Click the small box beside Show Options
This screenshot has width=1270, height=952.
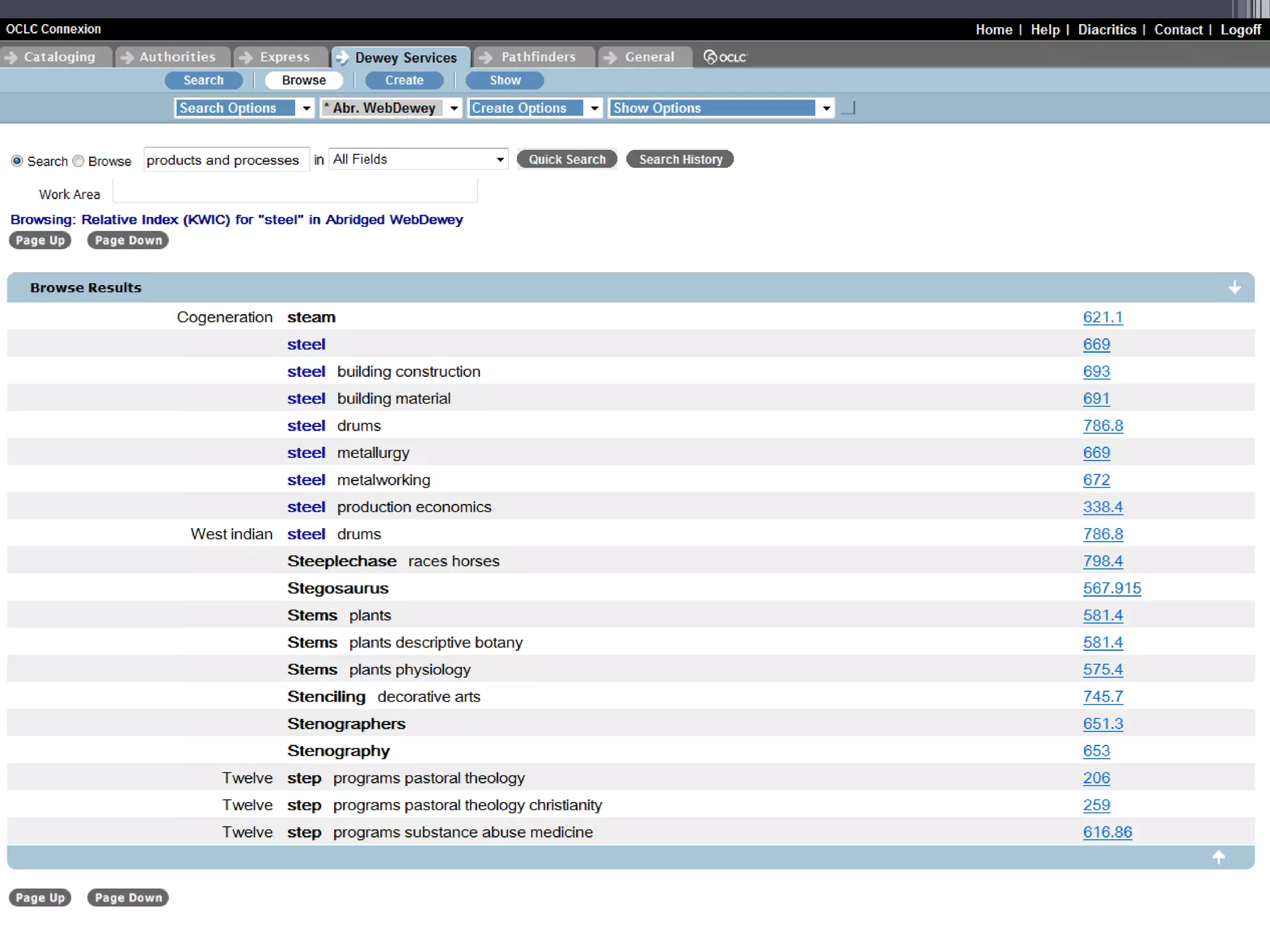pos(848,108)
